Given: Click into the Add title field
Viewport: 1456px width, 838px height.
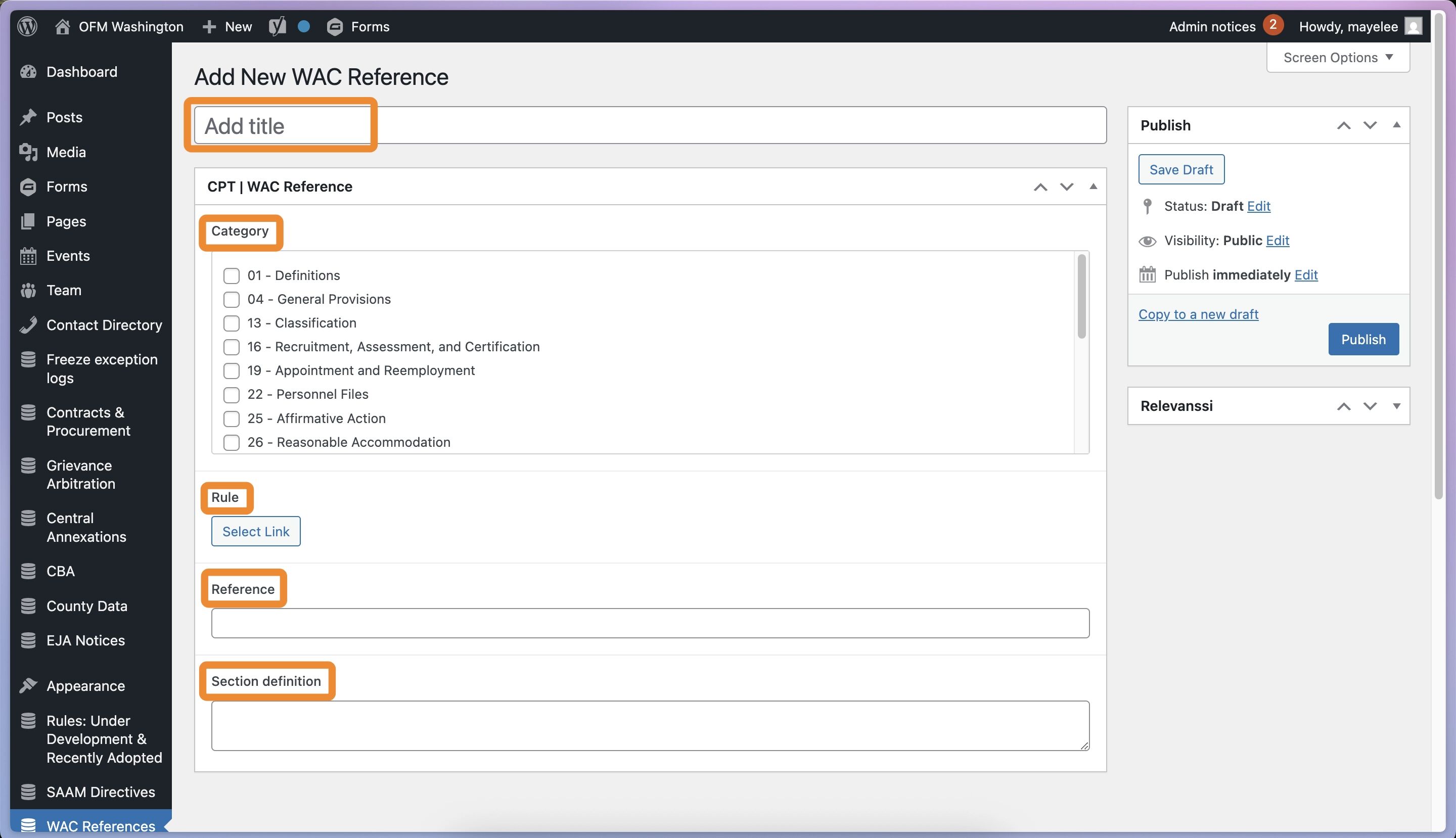Looking at the screenshot, I should (650, 125).
